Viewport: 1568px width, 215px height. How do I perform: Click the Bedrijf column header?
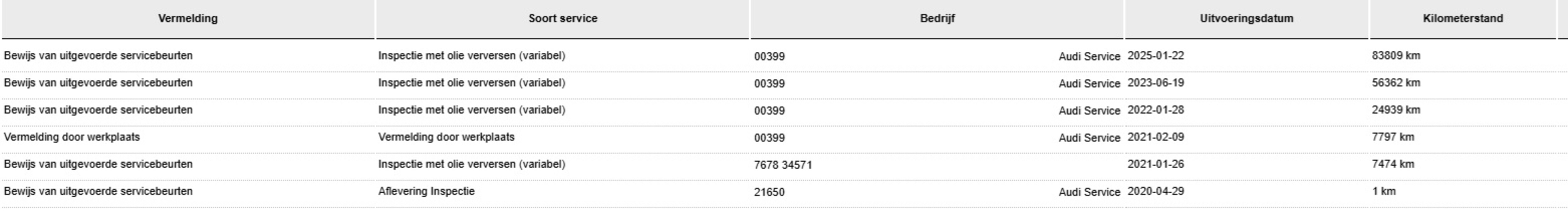coord(937,18)
